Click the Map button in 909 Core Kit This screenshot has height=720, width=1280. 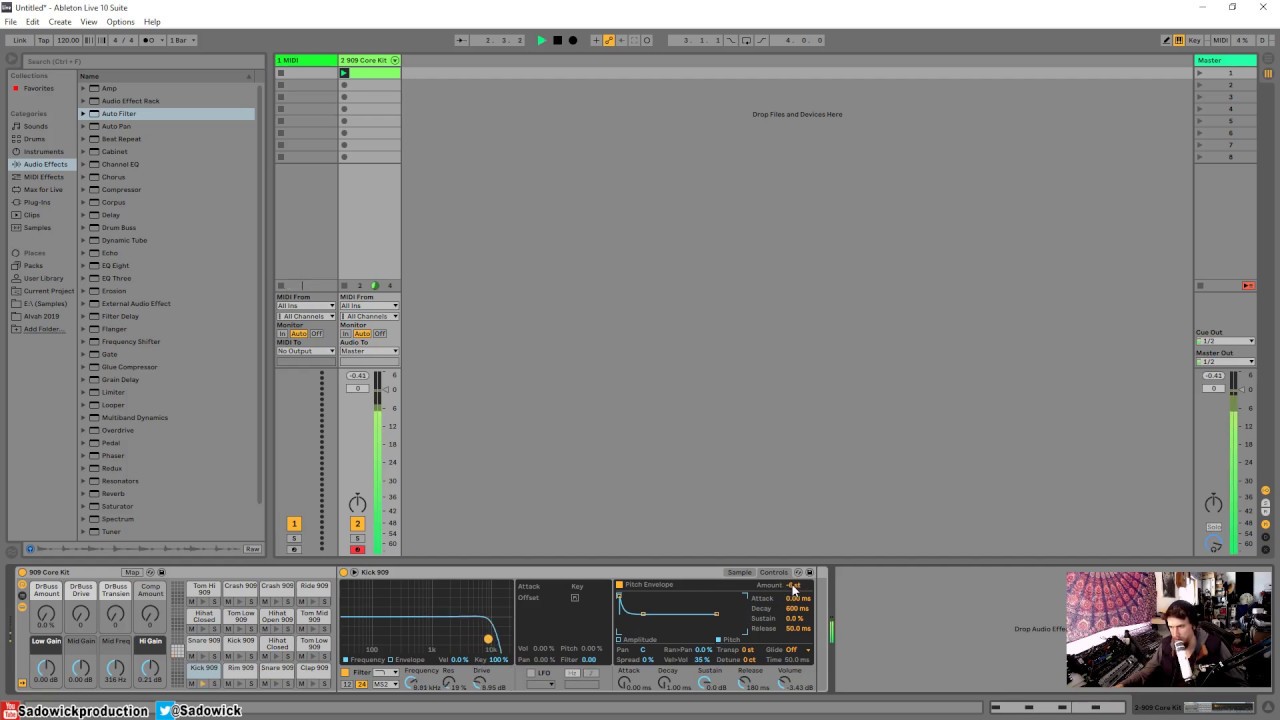pos(132,573)
